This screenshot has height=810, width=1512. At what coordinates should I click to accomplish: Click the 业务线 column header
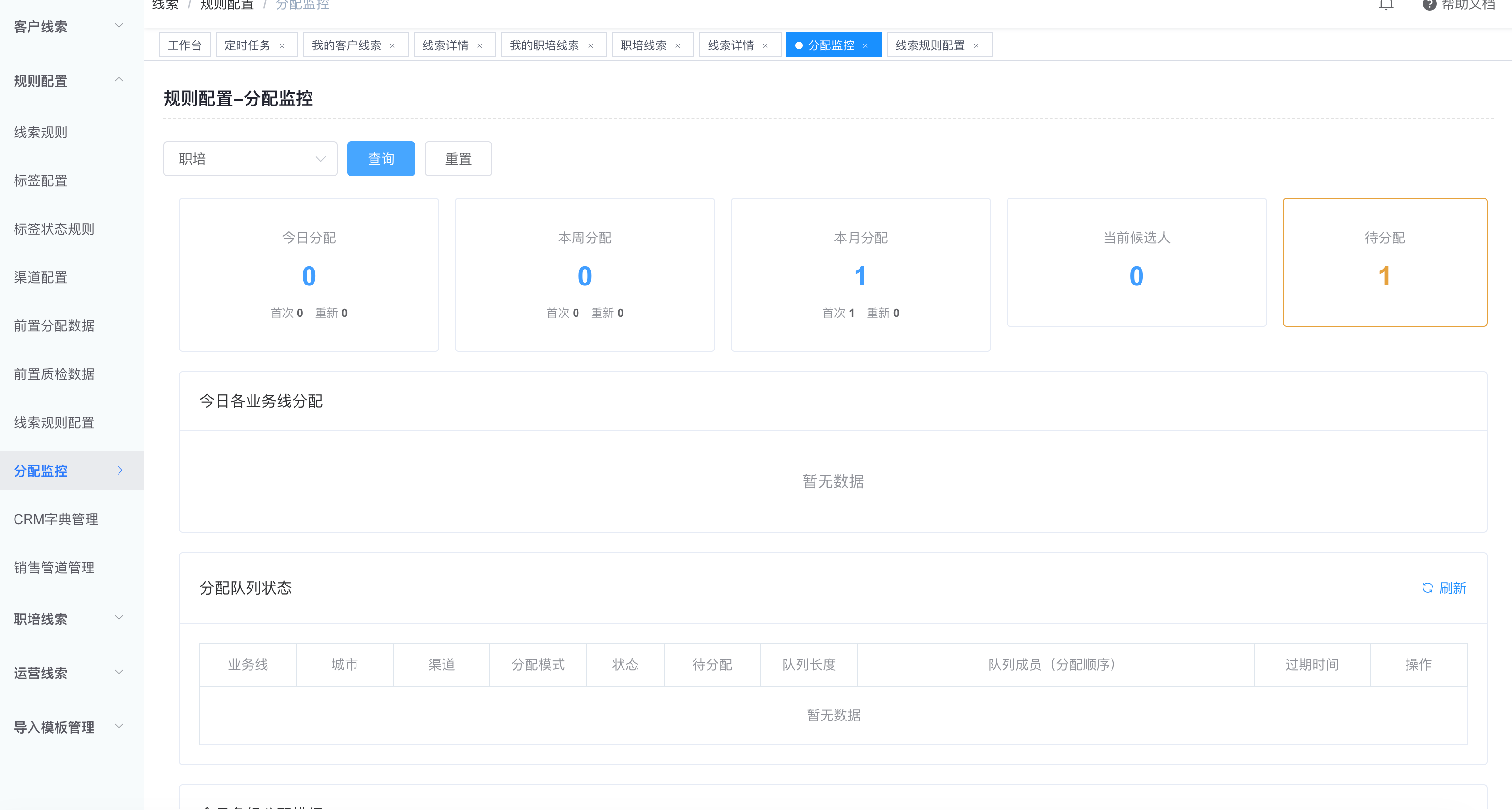tap(248, 664)
